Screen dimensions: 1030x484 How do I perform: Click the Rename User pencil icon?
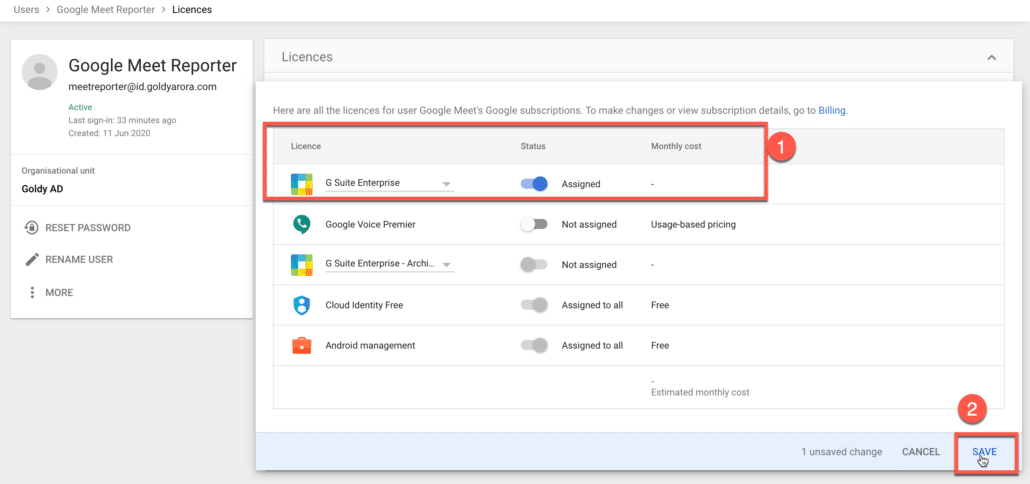pos(32,259)
